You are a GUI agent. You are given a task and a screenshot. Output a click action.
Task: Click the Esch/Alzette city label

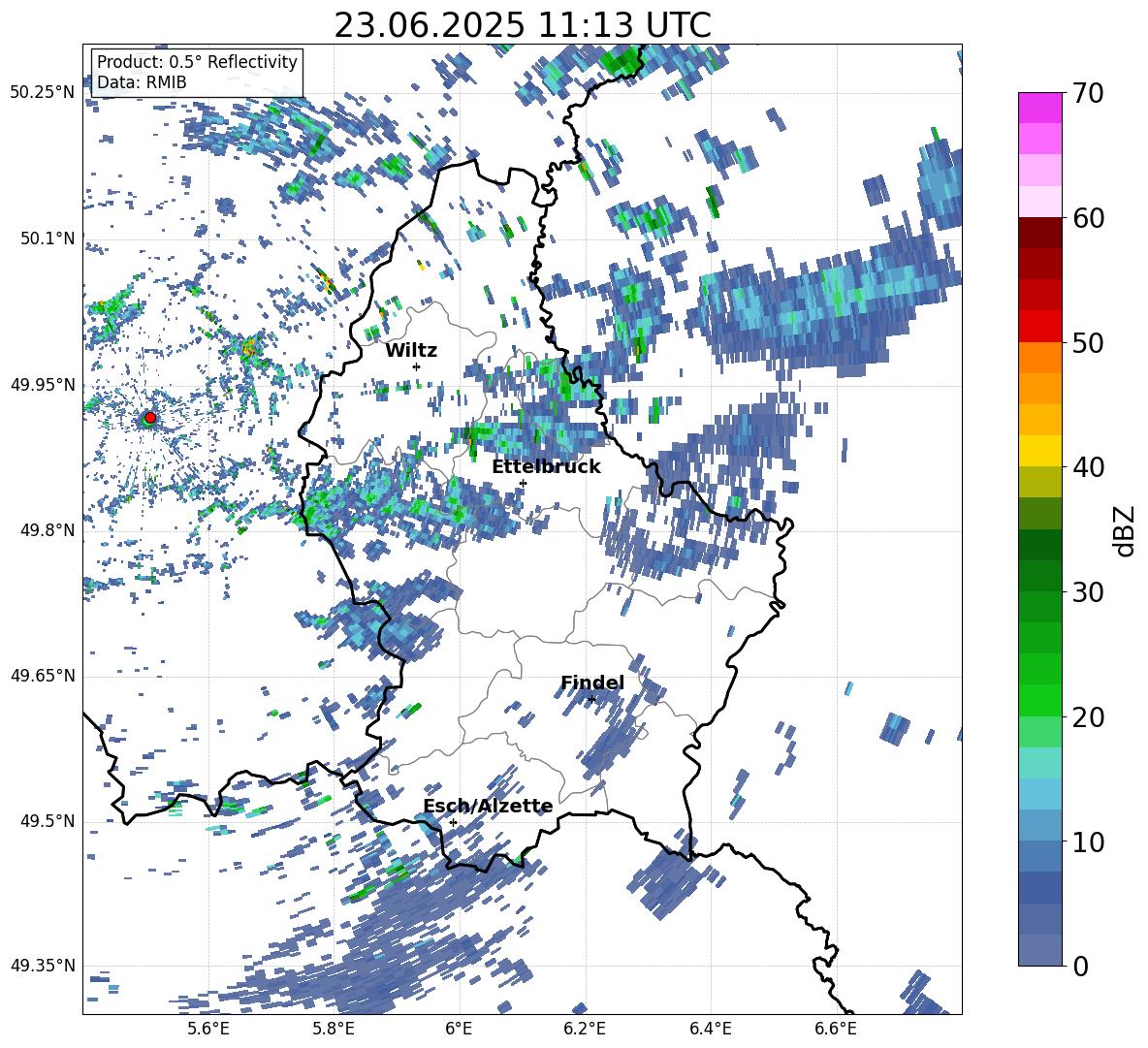click(x=488, y=806)
